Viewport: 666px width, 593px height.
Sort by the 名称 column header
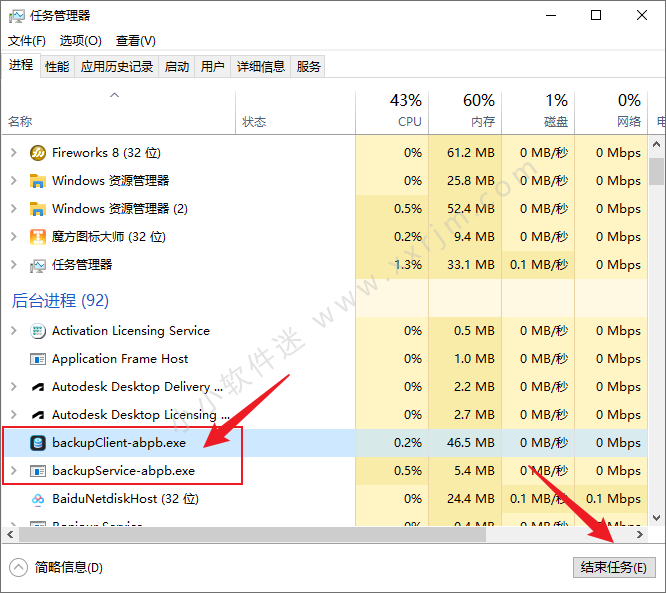(x=119, y=113)
